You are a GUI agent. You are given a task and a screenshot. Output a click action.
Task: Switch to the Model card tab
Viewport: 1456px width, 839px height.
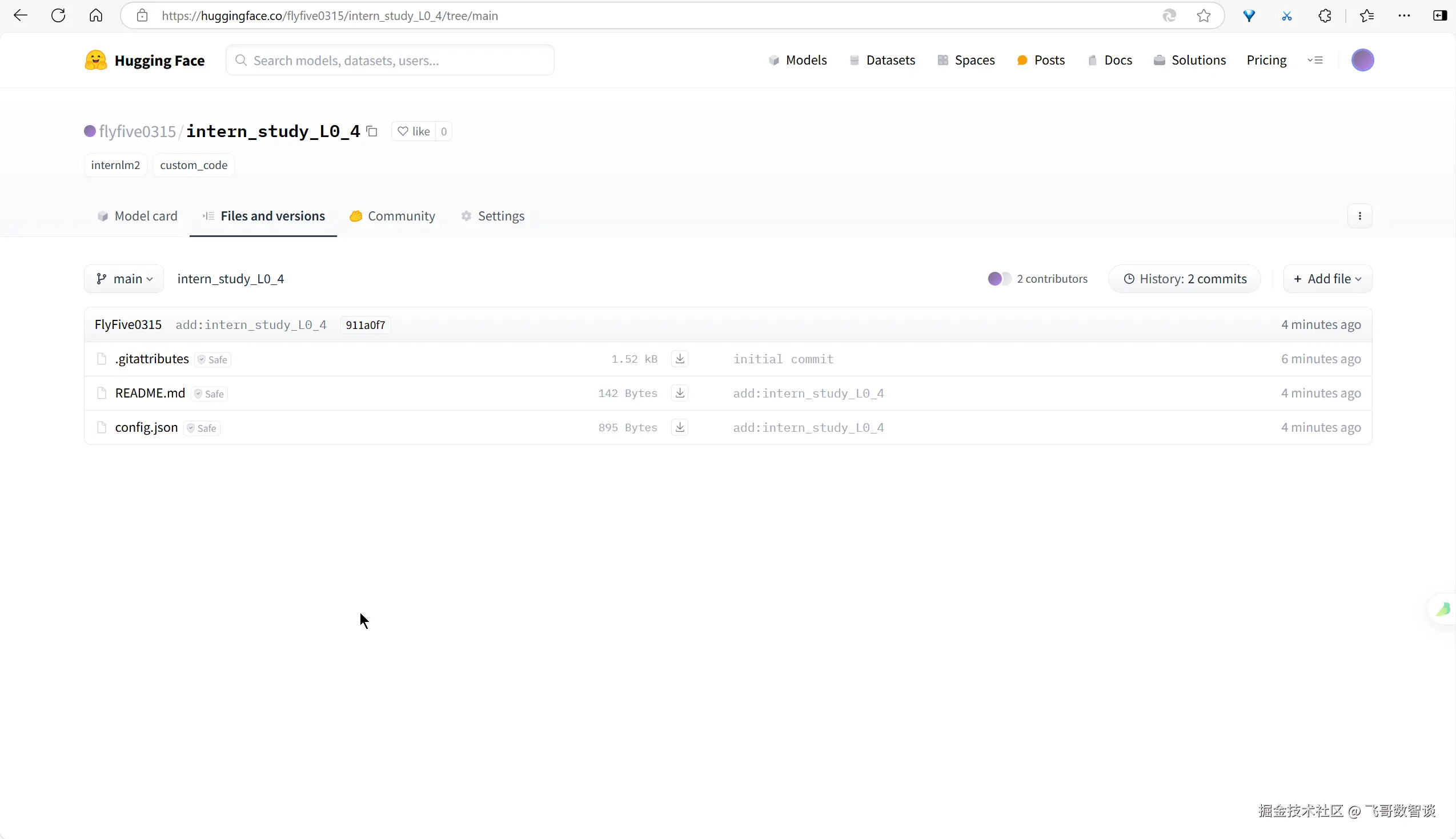pyautogui.click(x=138, y=216)
